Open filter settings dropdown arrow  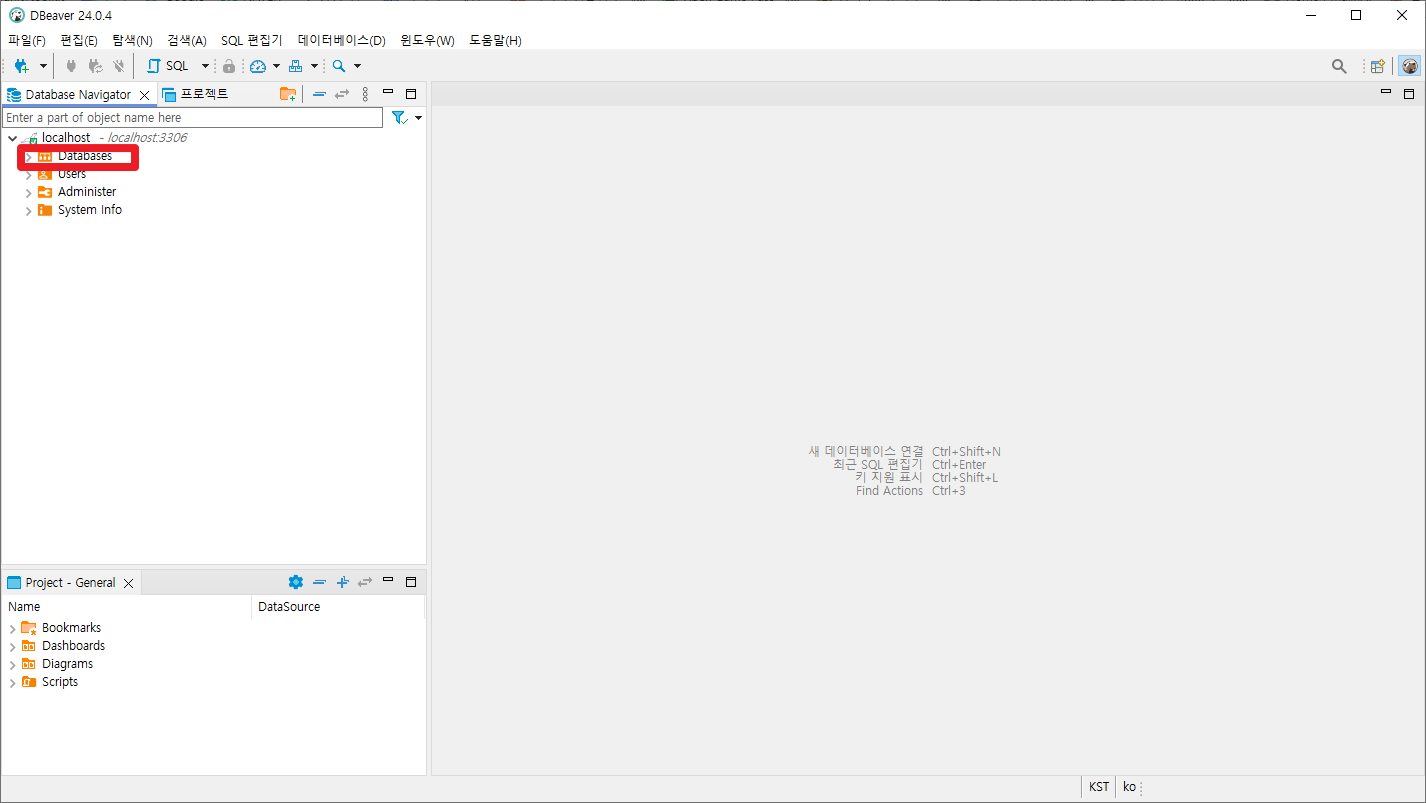pos(418,118)
